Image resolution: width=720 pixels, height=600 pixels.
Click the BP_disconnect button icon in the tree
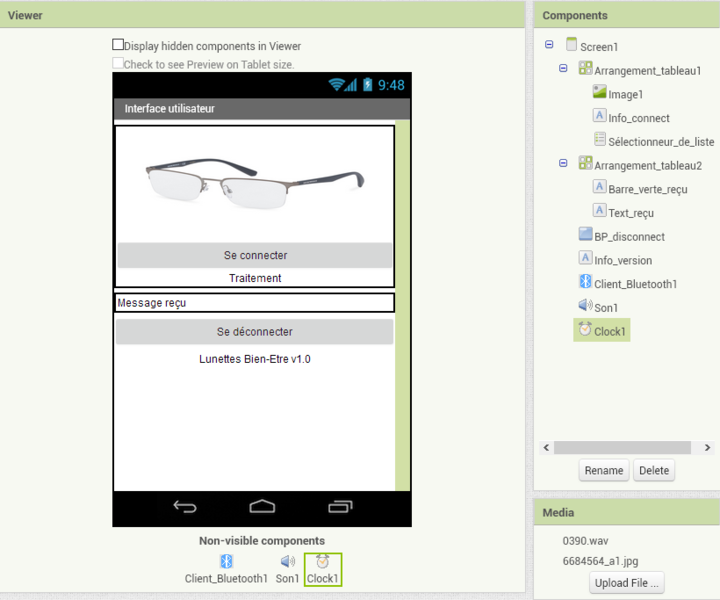click(586, 235)
